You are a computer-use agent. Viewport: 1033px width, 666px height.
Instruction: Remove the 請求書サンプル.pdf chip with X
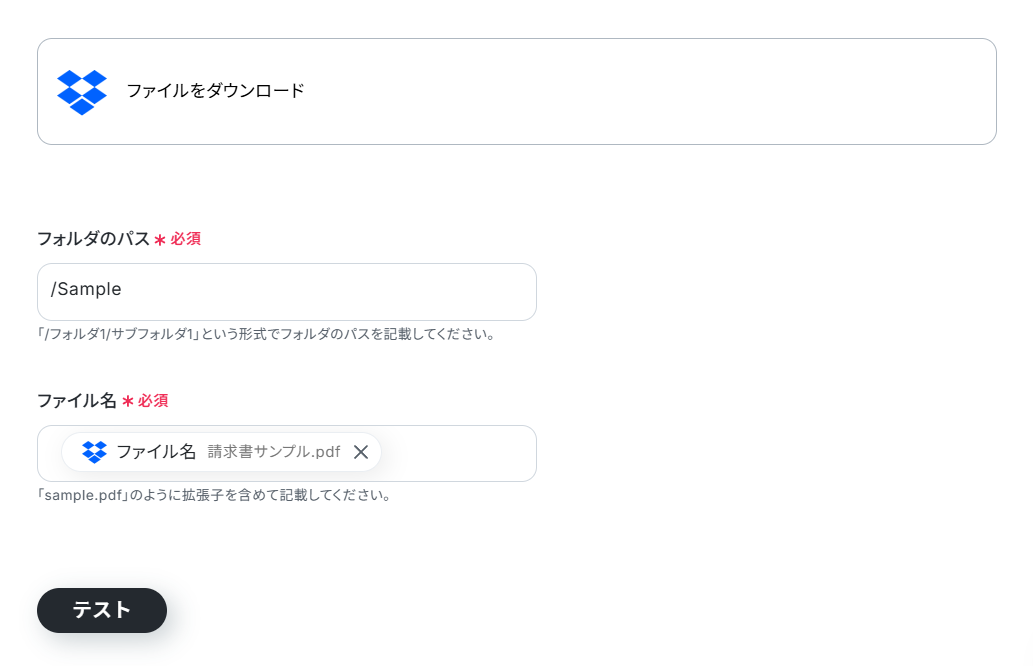pyautogui.click(x=360, y=452)
